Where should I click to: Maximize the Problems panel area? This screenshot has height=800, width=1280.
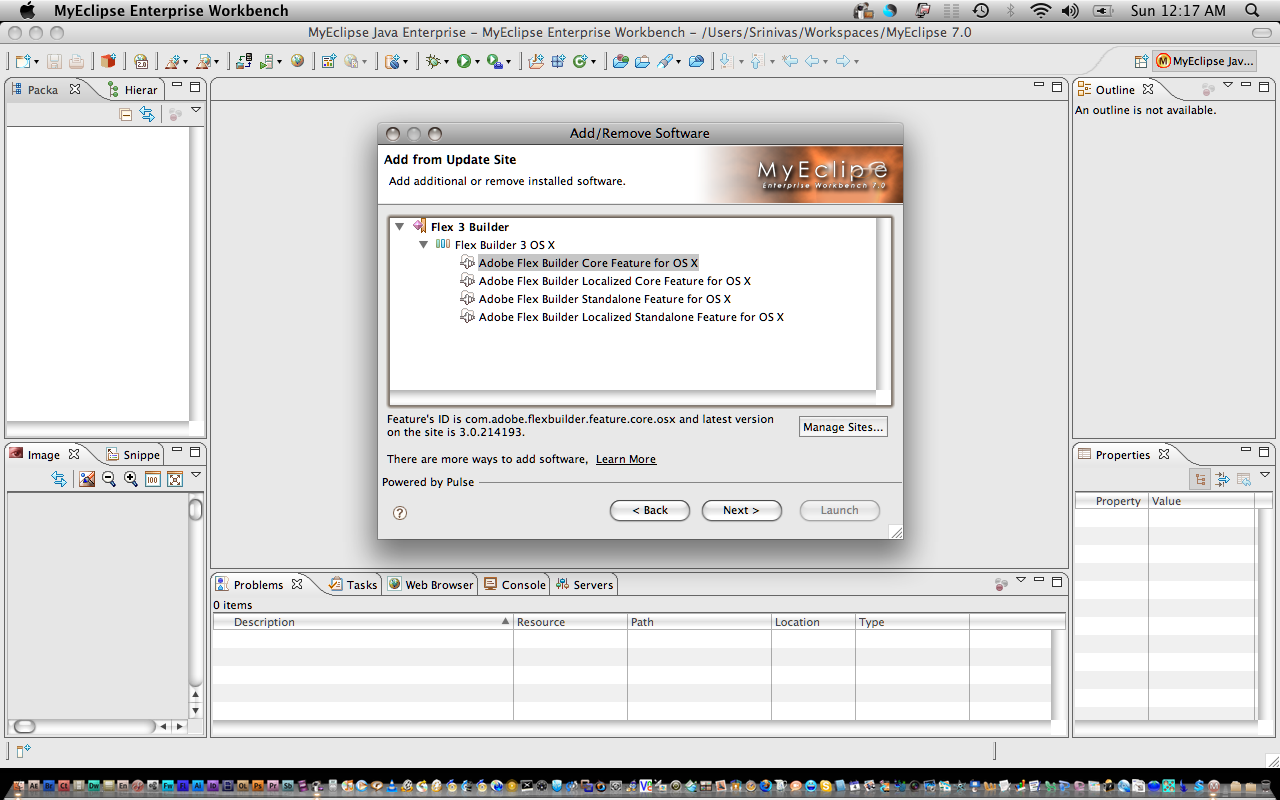(x=1057, y=580)
